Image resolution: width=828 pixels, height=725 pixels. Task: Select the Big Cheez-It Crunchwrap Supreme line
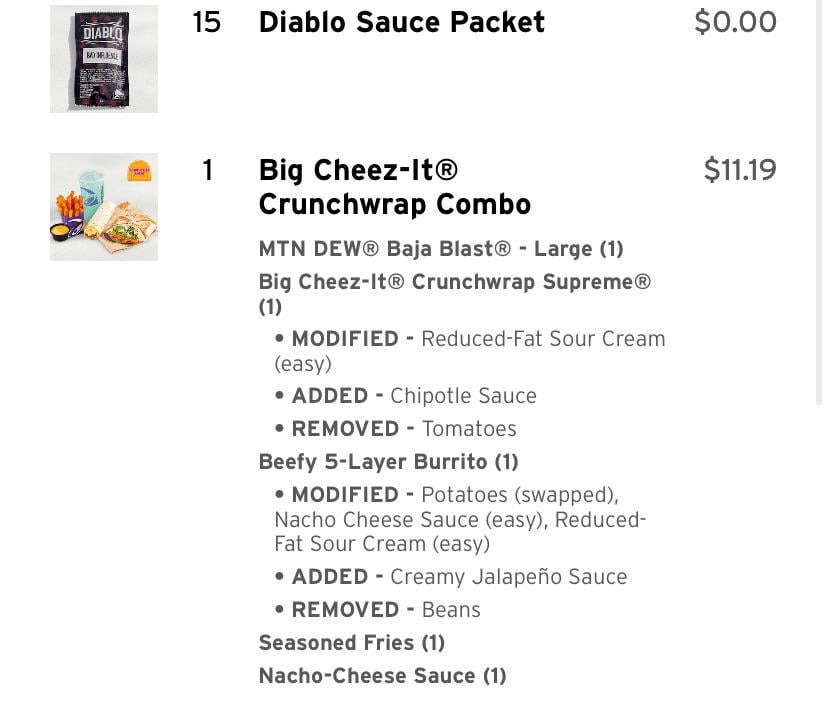[454, 283]
